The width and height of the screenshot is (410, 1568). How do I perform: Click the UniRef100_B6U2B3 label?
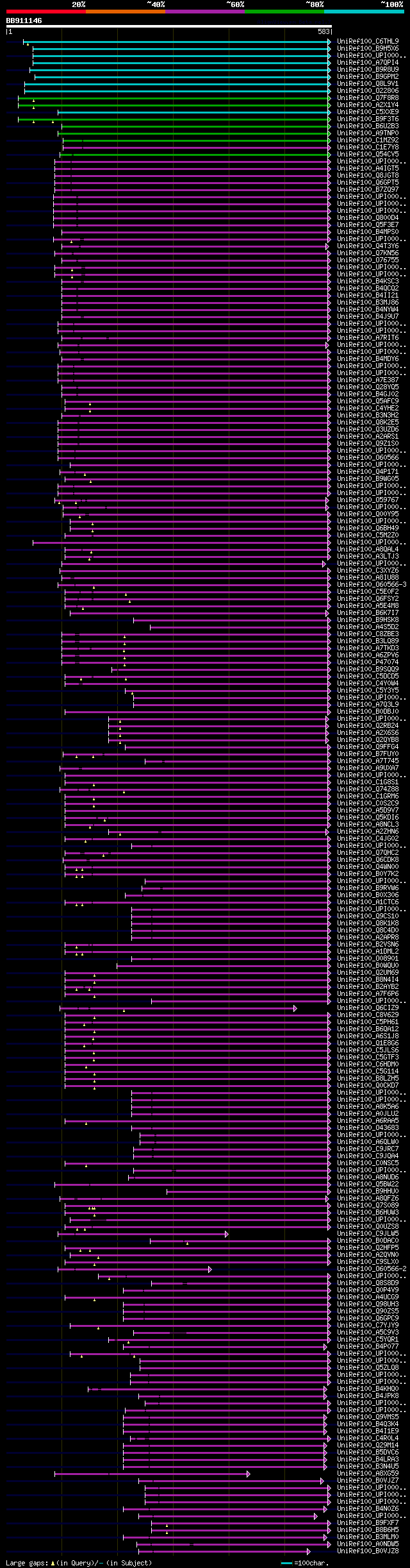368,126
